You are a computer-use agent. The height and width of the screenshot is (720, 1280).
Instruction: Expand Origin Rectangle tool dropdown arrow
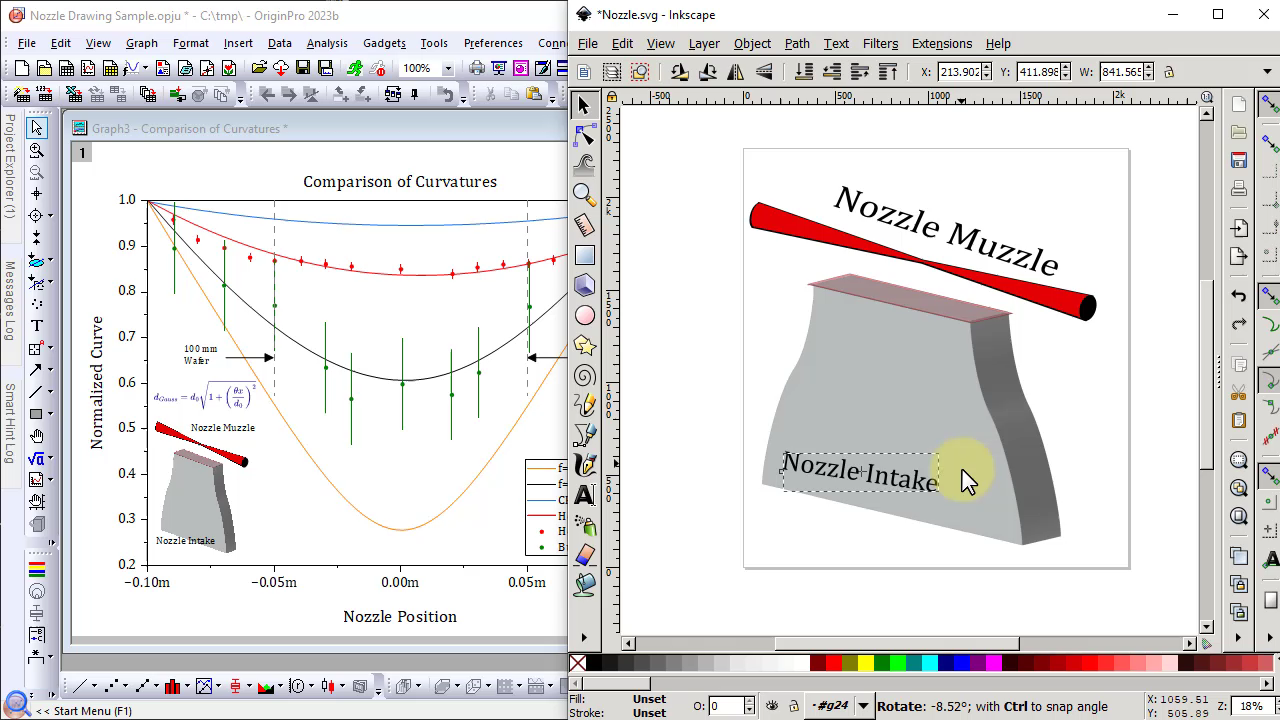(51, 414)
